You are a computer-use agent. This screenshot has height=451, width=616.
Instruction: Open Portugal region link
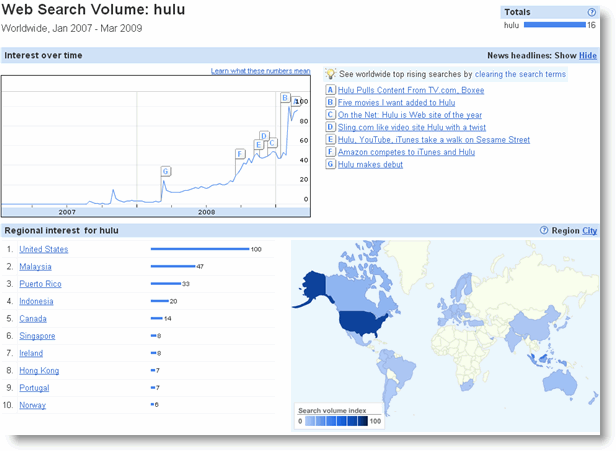coord(34,388)
